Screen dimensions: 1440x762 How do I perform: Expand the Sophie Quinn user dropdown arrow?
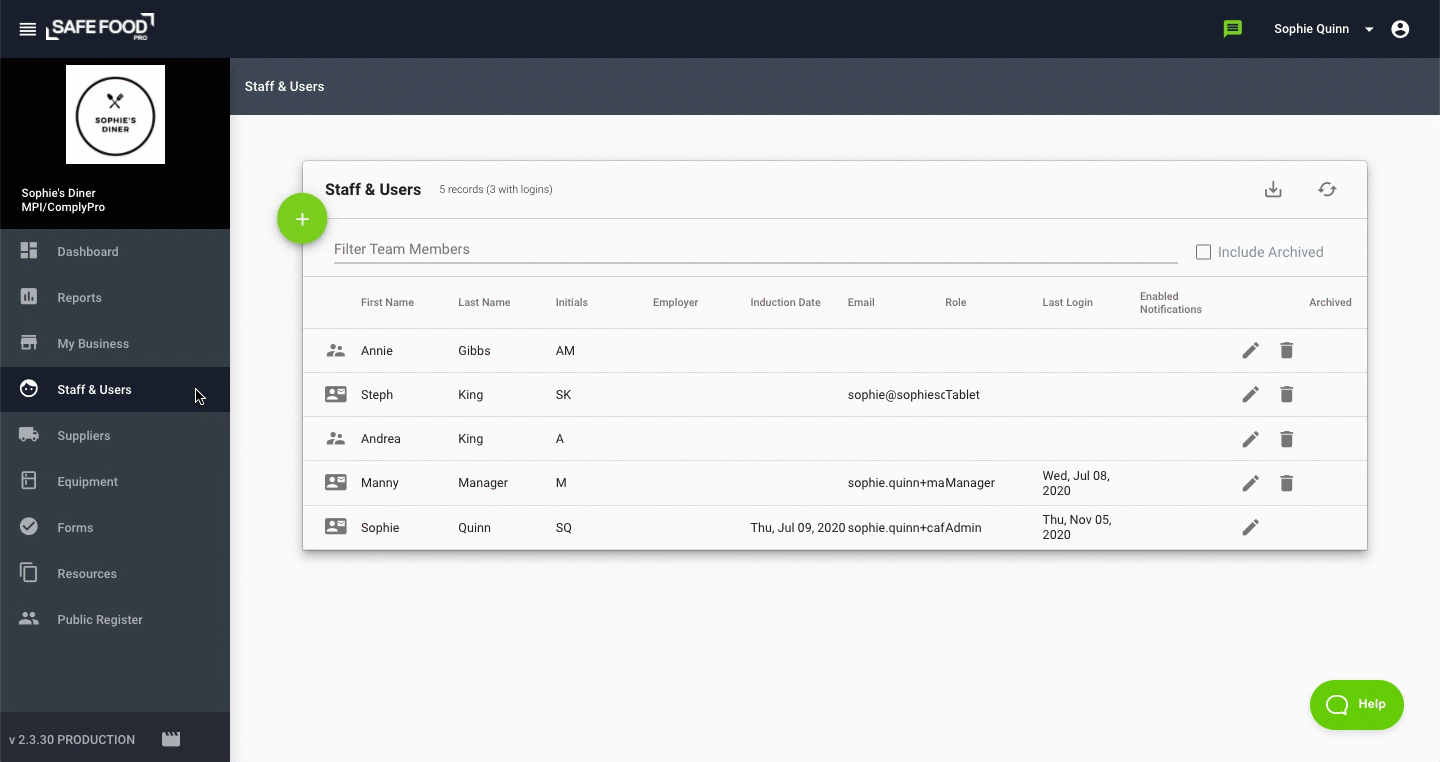tap(1369, 29)
